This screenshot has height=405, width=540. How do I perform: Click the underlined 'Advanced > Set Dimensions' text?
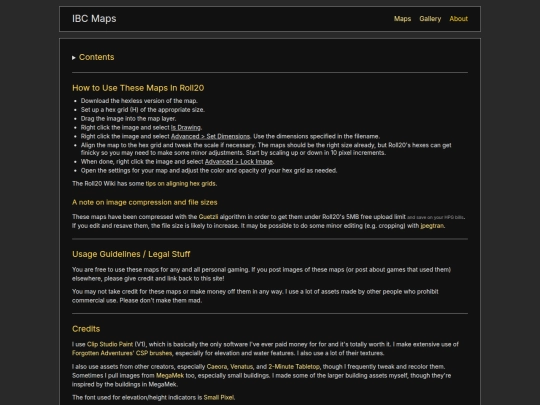[210, 136]
